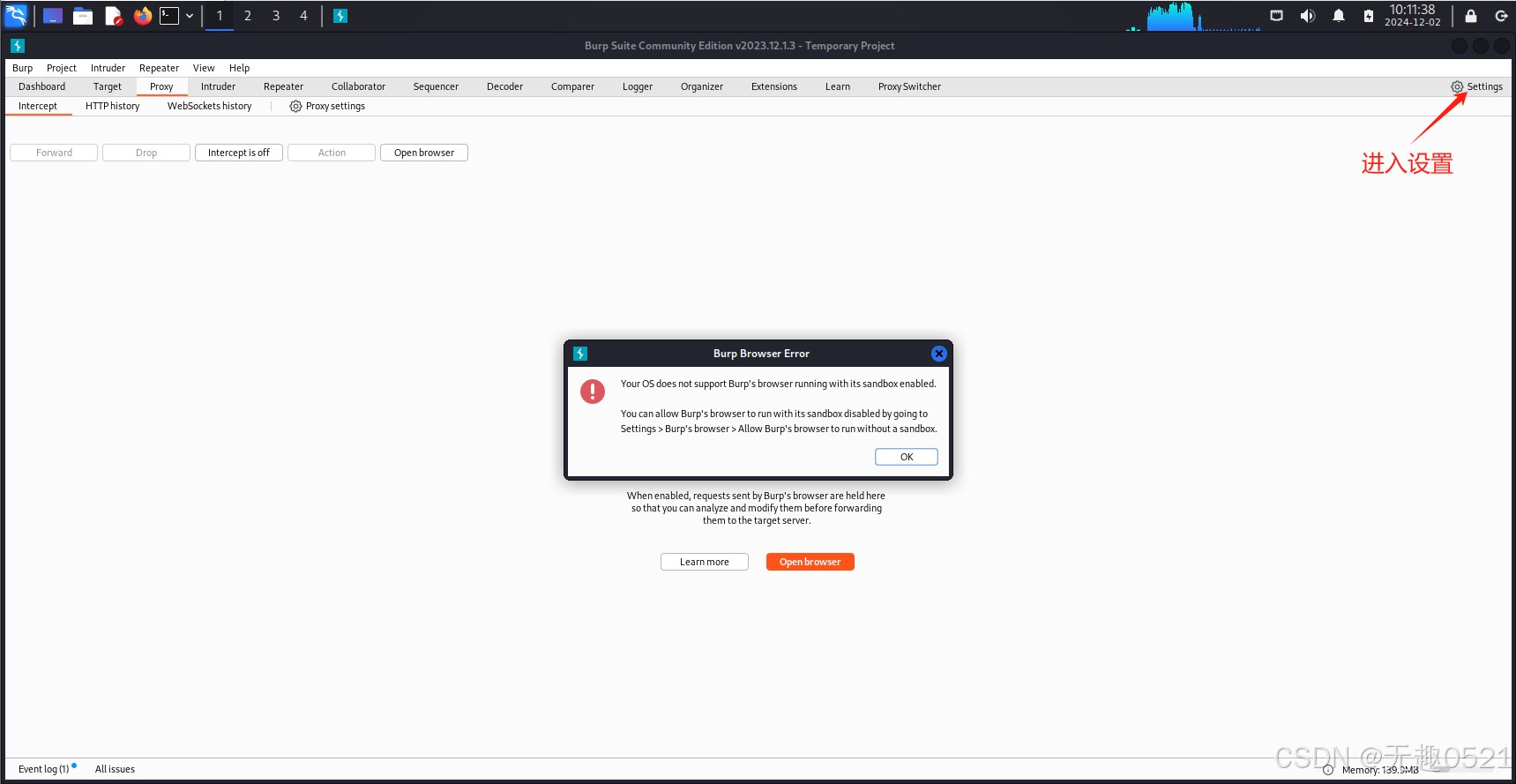The image size is (1516, 784).
Task: Switch to the Intruder tab
Action: pos(218,86)
